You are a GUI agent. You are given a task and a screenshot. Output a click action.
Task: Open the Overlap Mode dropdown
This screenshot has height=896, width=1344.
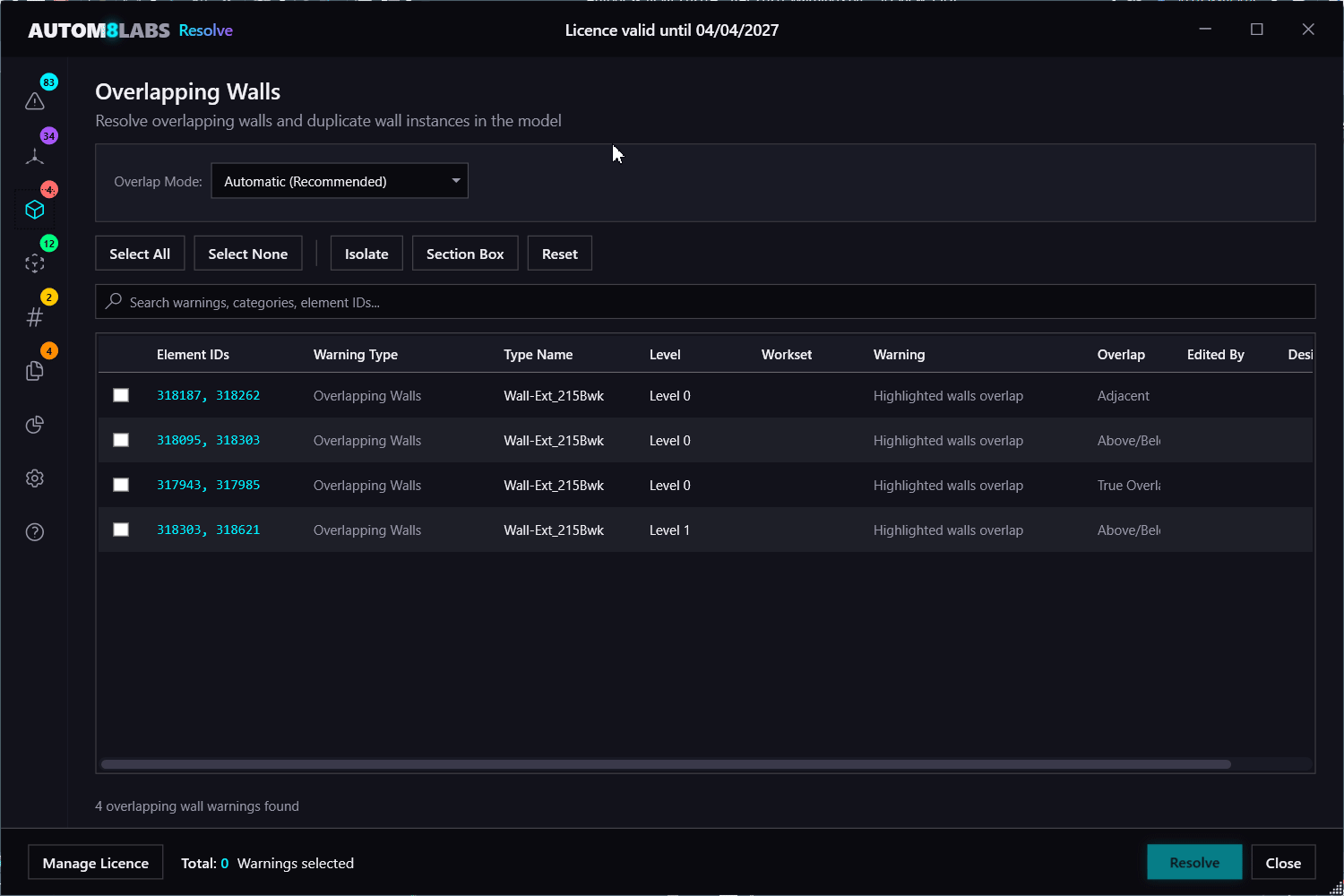(339, 180)
